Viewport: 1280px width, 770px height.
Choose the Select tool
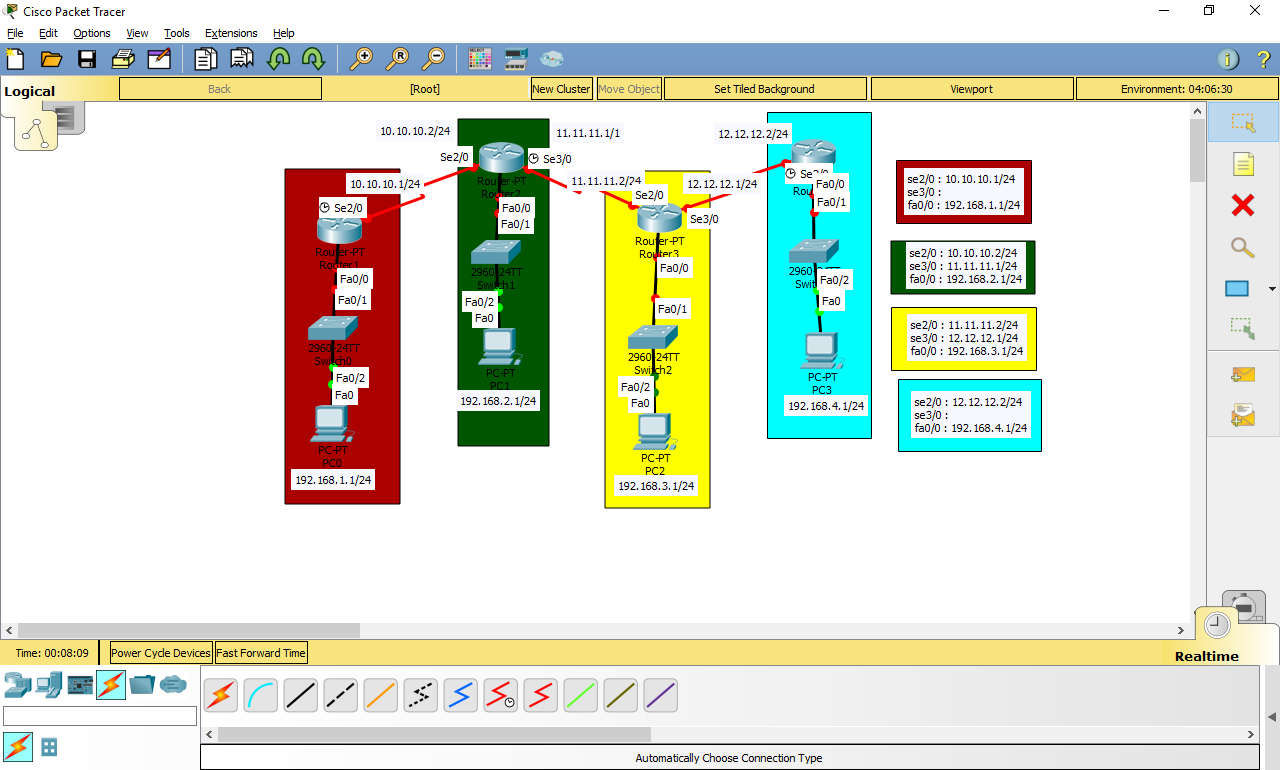(x=1243, y=122)
